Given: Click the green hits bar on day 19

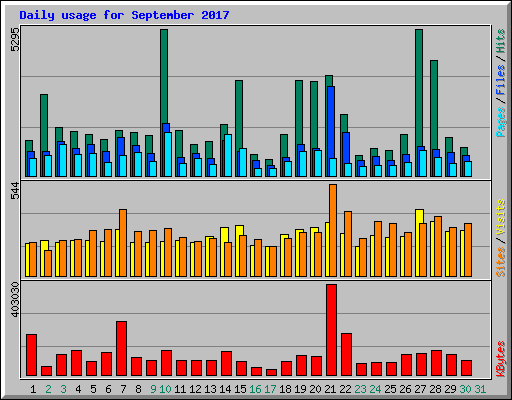Looking at the screenshot, I should click(x=299, y=112).
